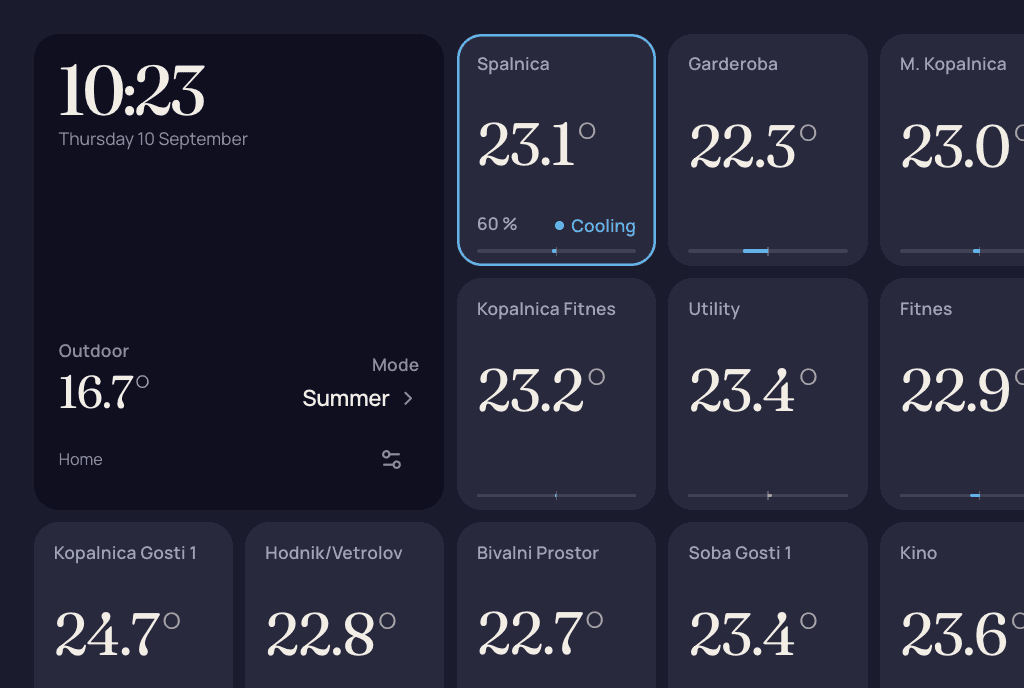Click the Home label

(80, 460)
